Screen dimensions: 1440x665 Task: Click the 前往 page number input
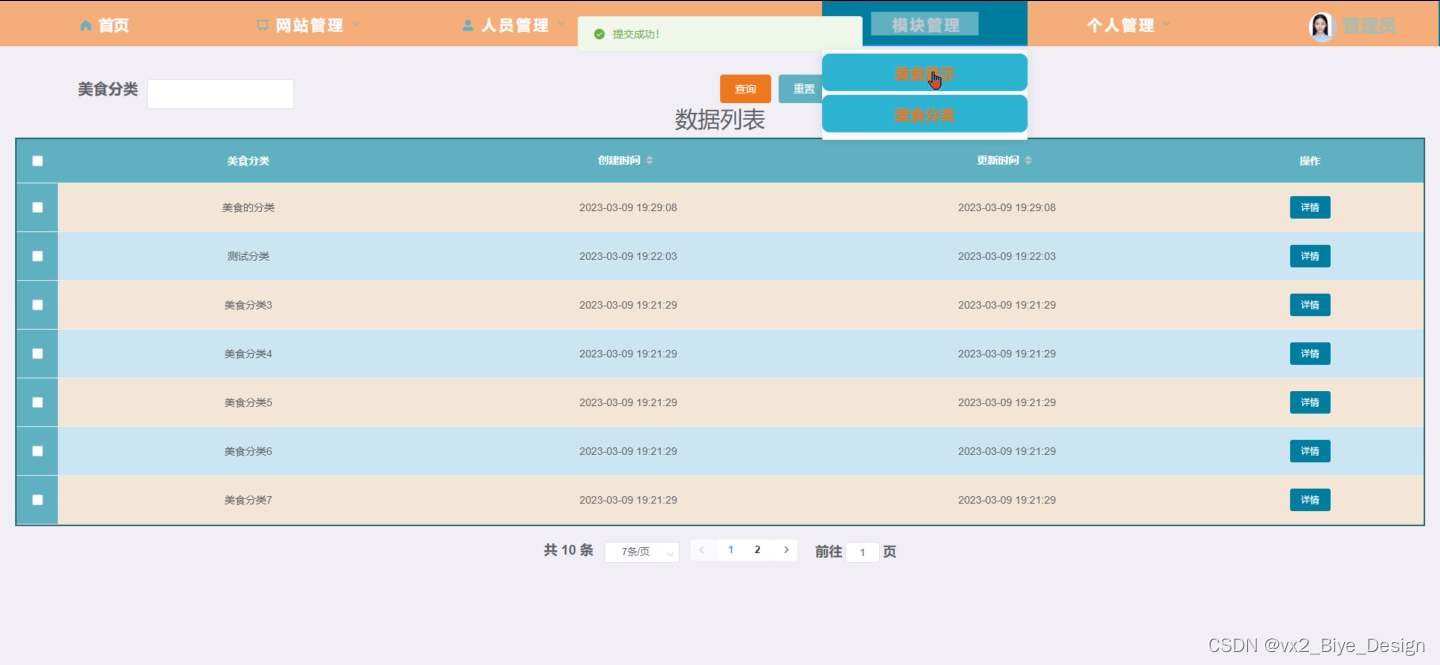[862, 552]
